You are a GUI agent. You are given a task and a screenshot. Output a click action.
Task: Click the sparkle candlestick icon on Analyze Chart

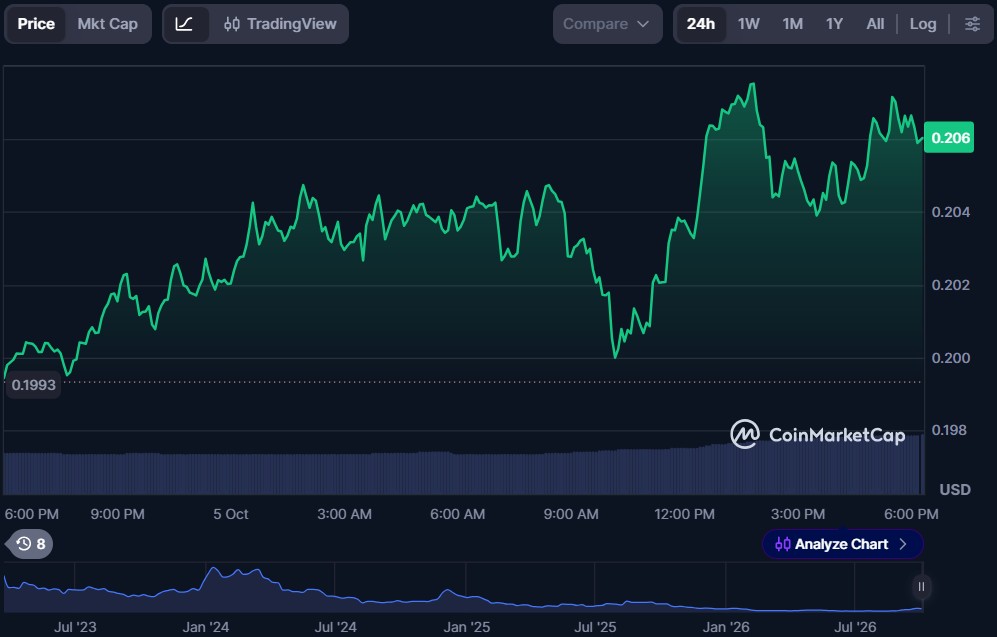coord(783,544)
